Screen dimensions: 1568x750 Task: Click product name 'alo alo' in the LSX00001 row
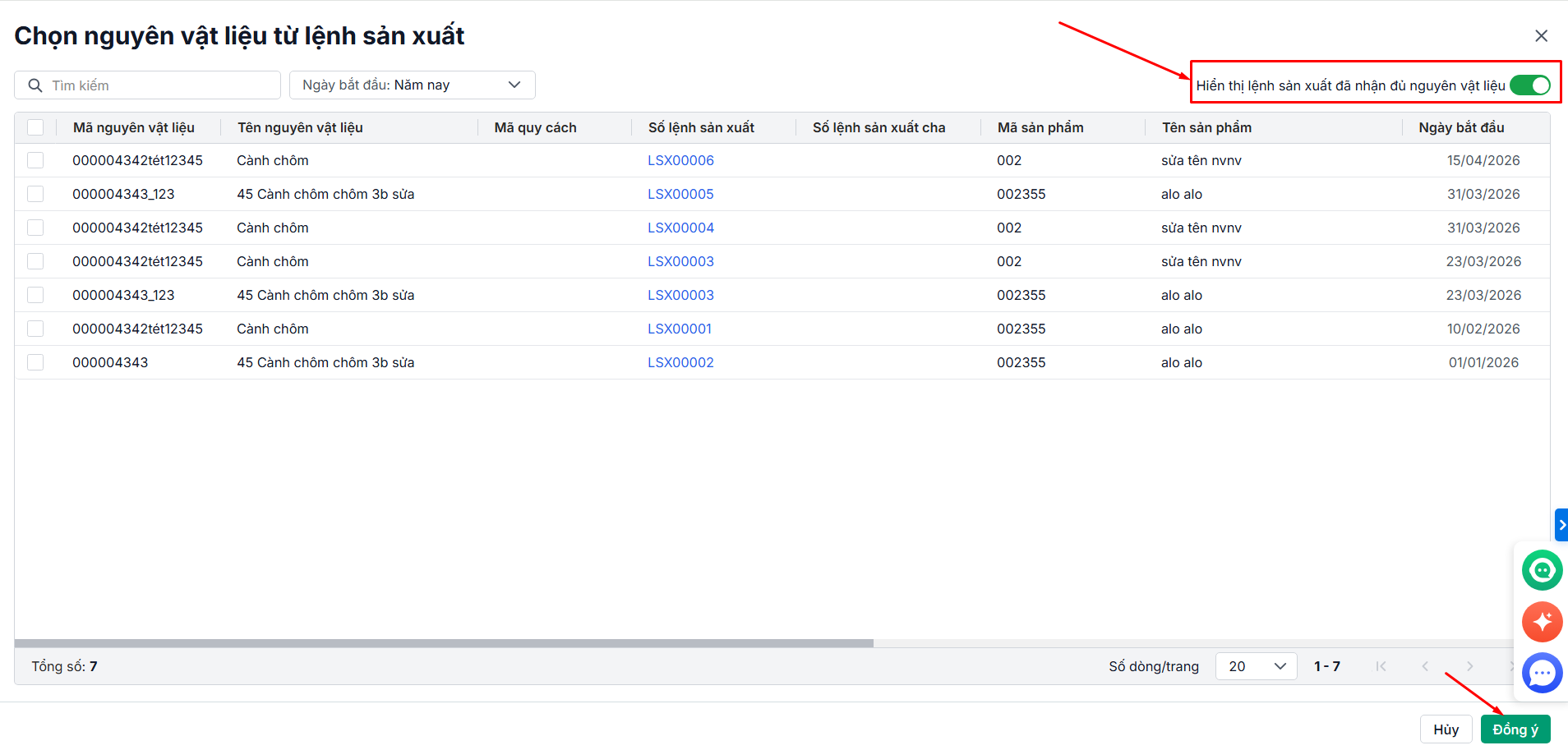point(1182,329)
